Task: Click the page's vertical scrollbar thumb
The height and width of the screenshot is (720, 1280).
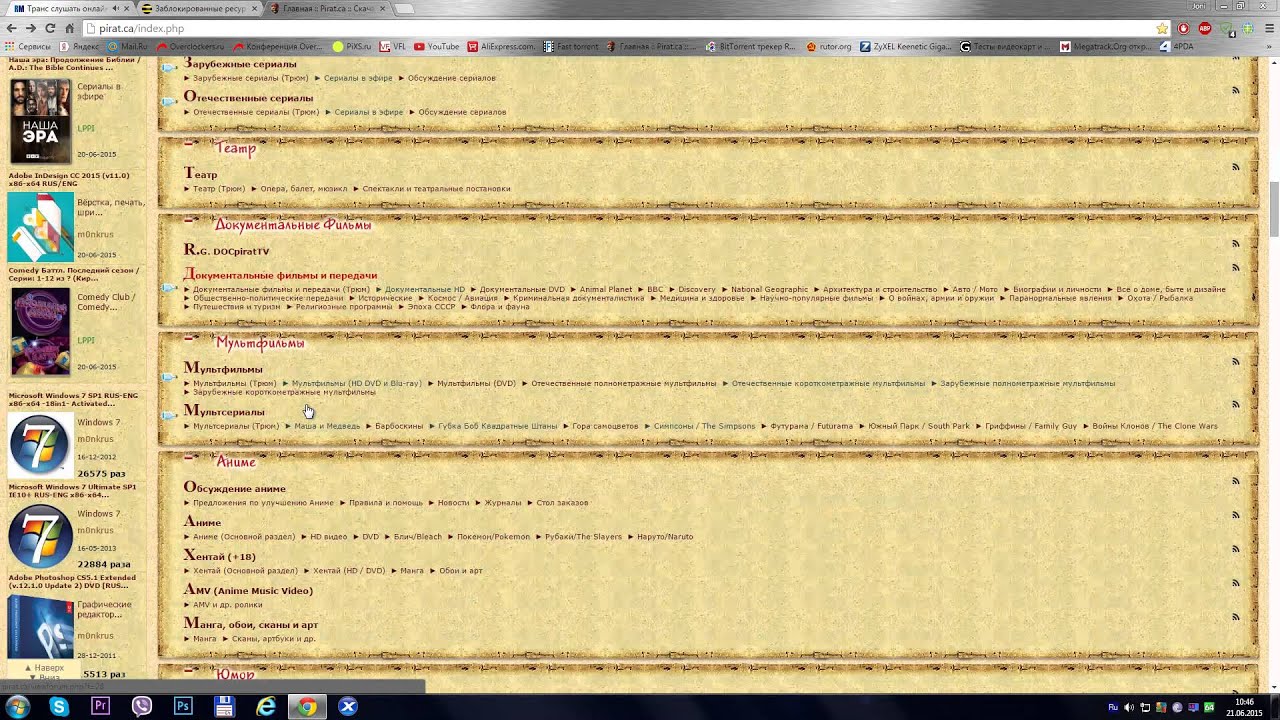Action: pos(1273,210)
